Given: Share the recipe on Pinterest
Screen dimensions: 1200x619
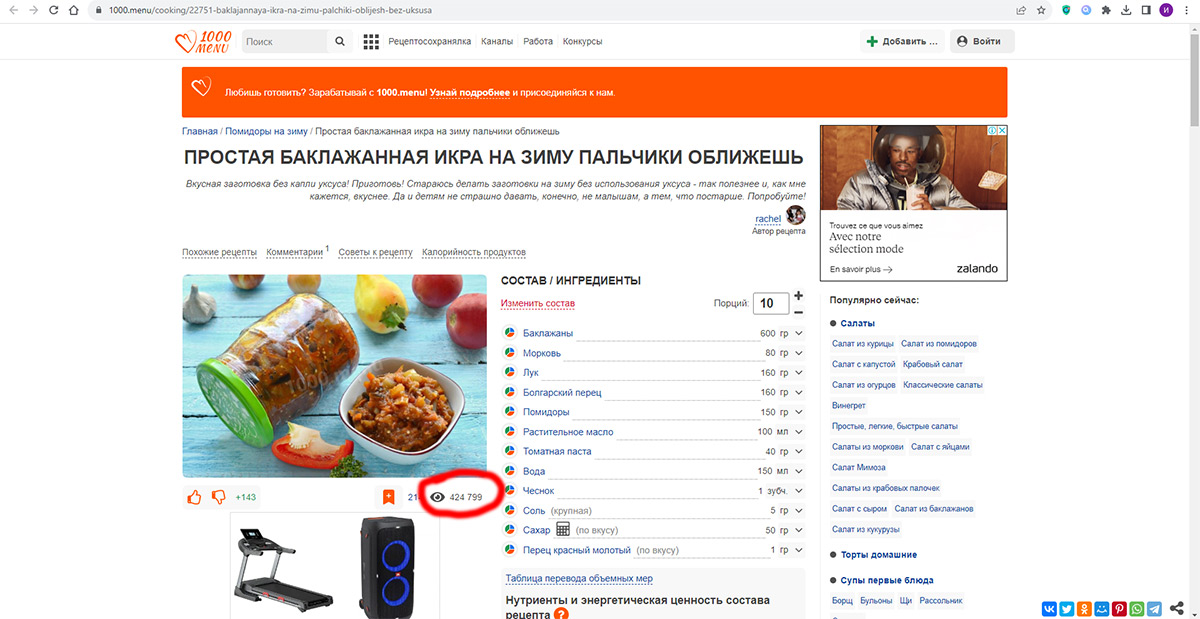Looking at the screenshot, I should click(x=1119, y=608).
